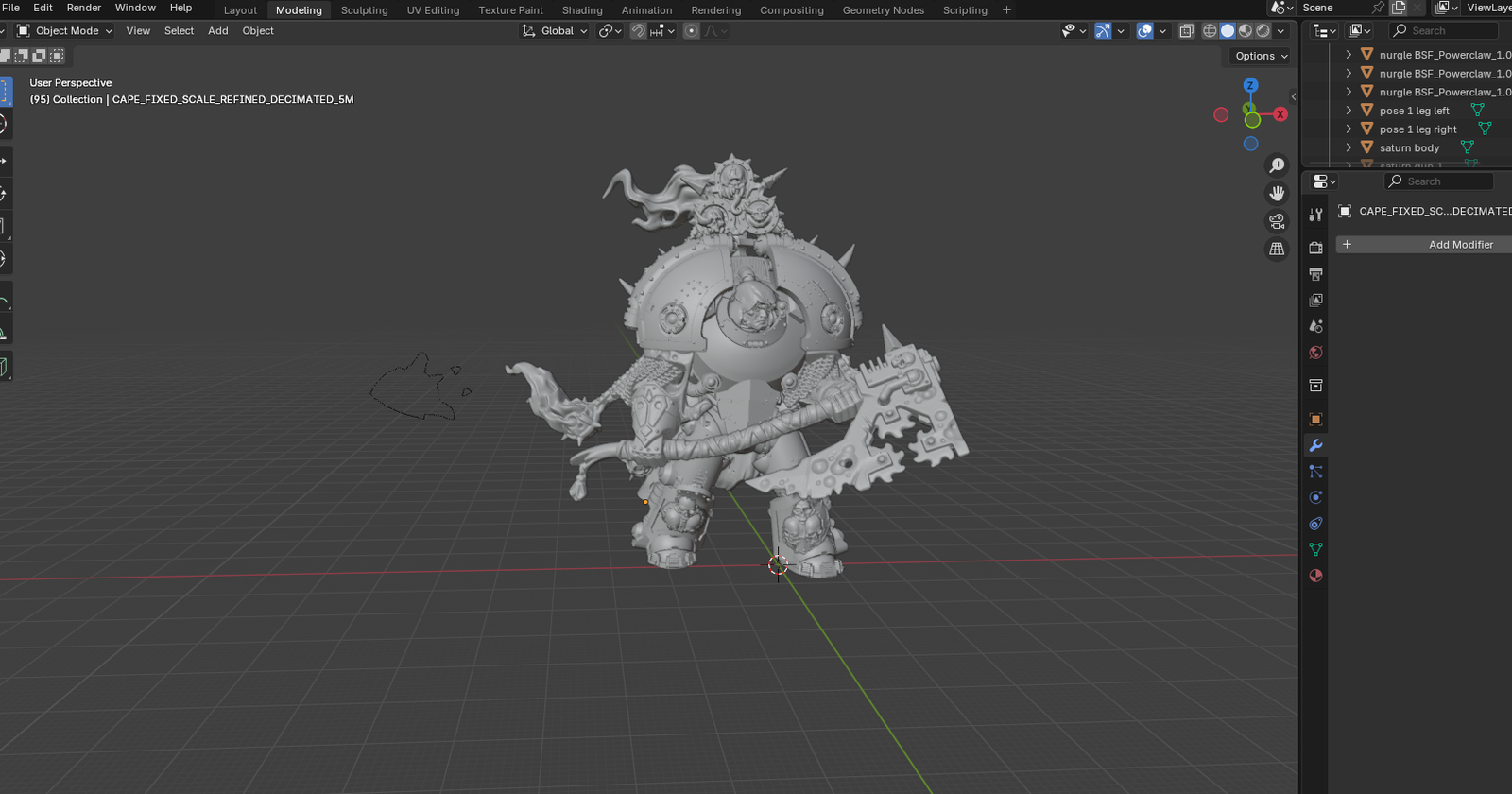Screen dimensions: 1512x794
Task: Open the pivot point dropdown
Action: [x=610, y=31]
